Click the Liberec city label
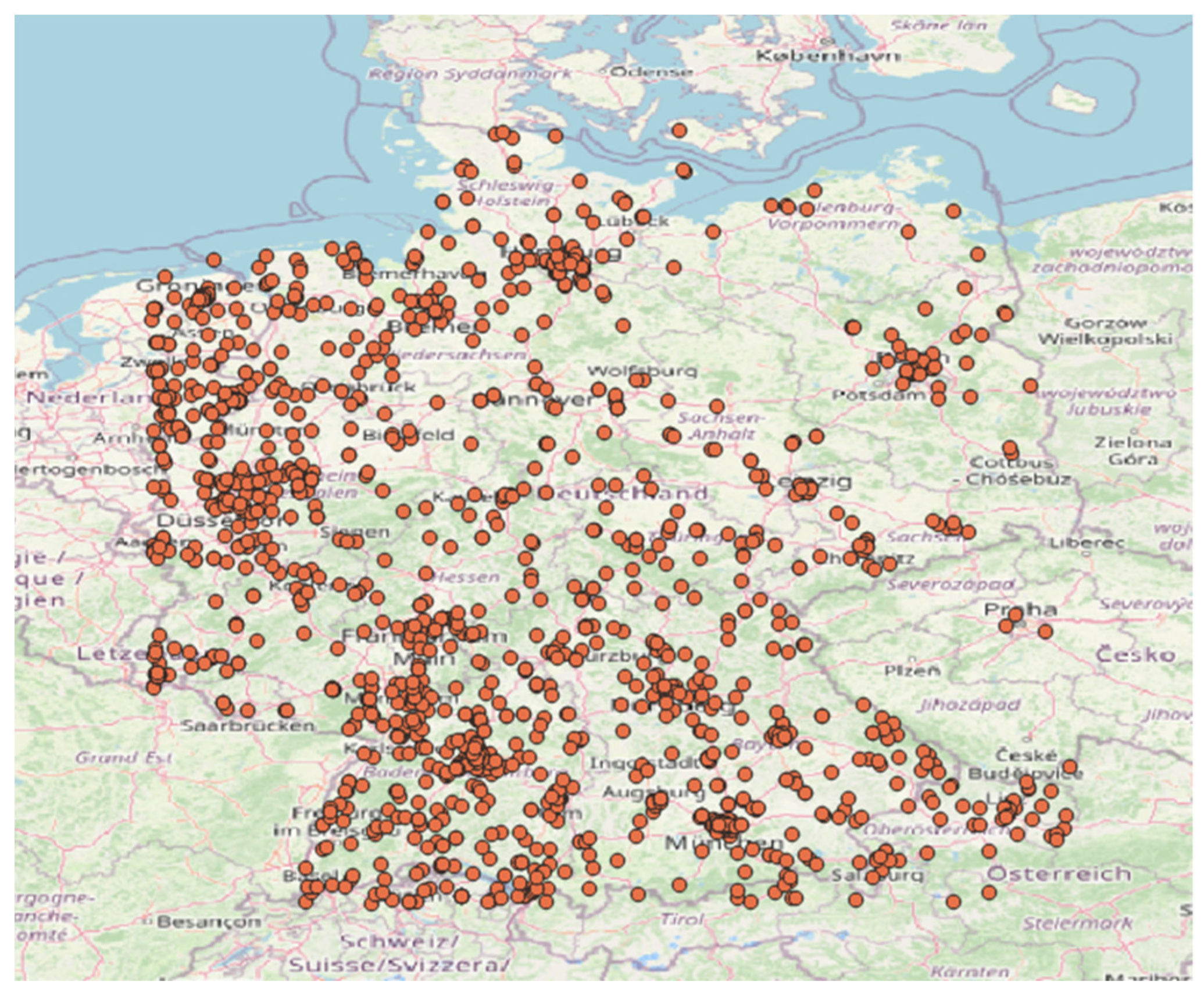The width and height of the screenshot is (1204, 998). click(1086, 543)
